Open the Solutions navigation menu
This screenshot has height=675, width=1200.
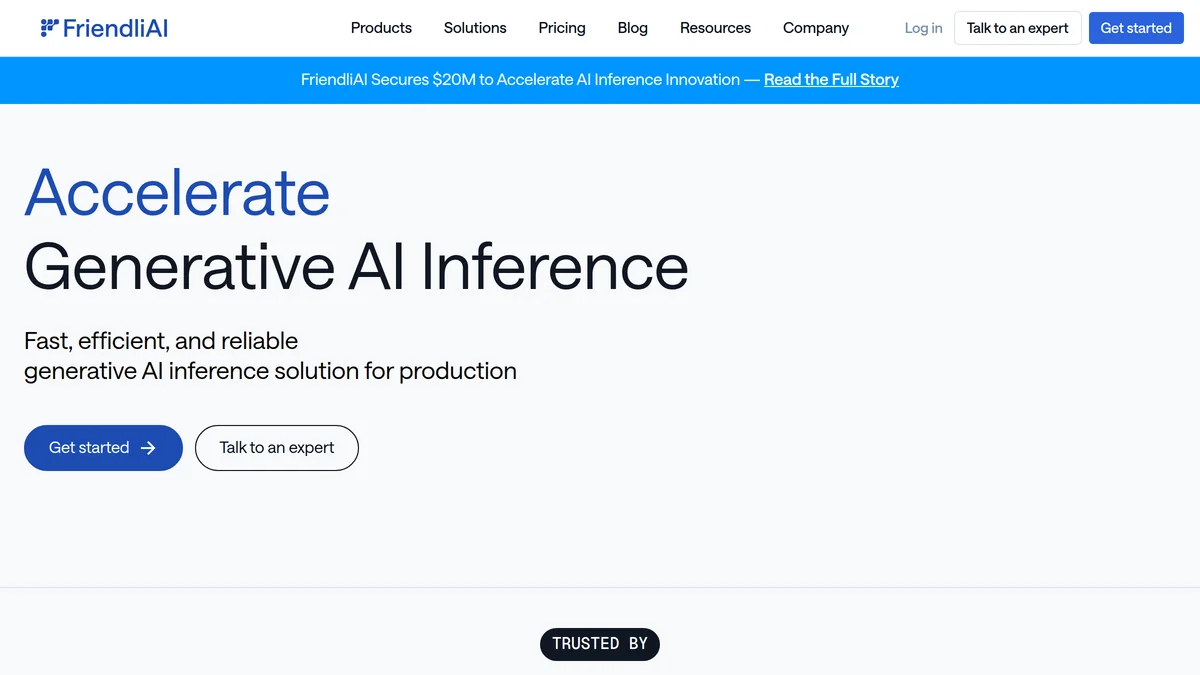click(x=475, y=28)
